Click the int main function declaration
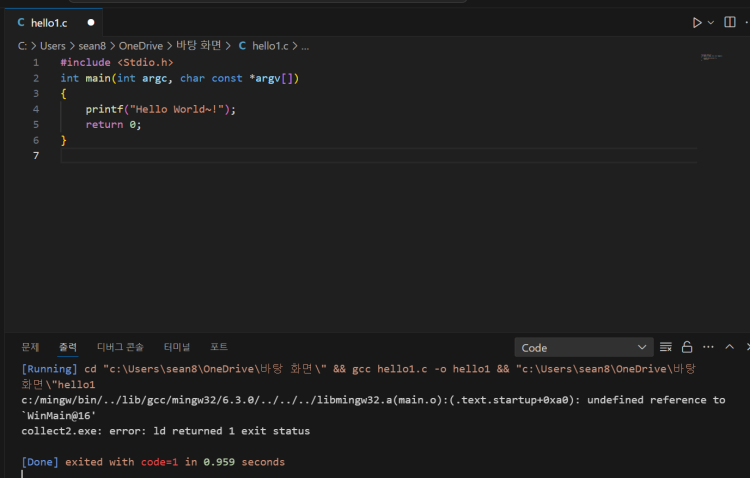 pyautogui.click(x=179, y=78)
